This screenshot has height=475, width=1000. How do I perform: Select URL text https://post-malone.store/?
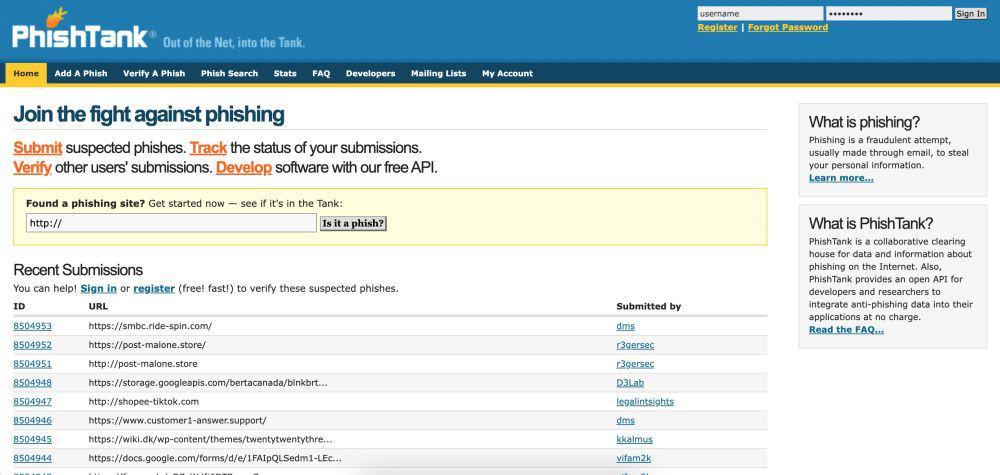point(147,345)
